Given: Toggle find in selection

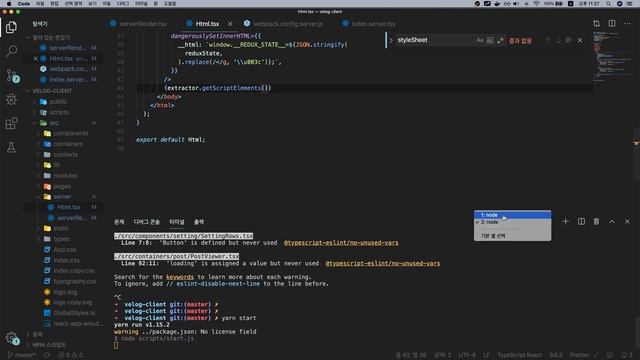Looking at the screenshot, I should tap(569, 40).
